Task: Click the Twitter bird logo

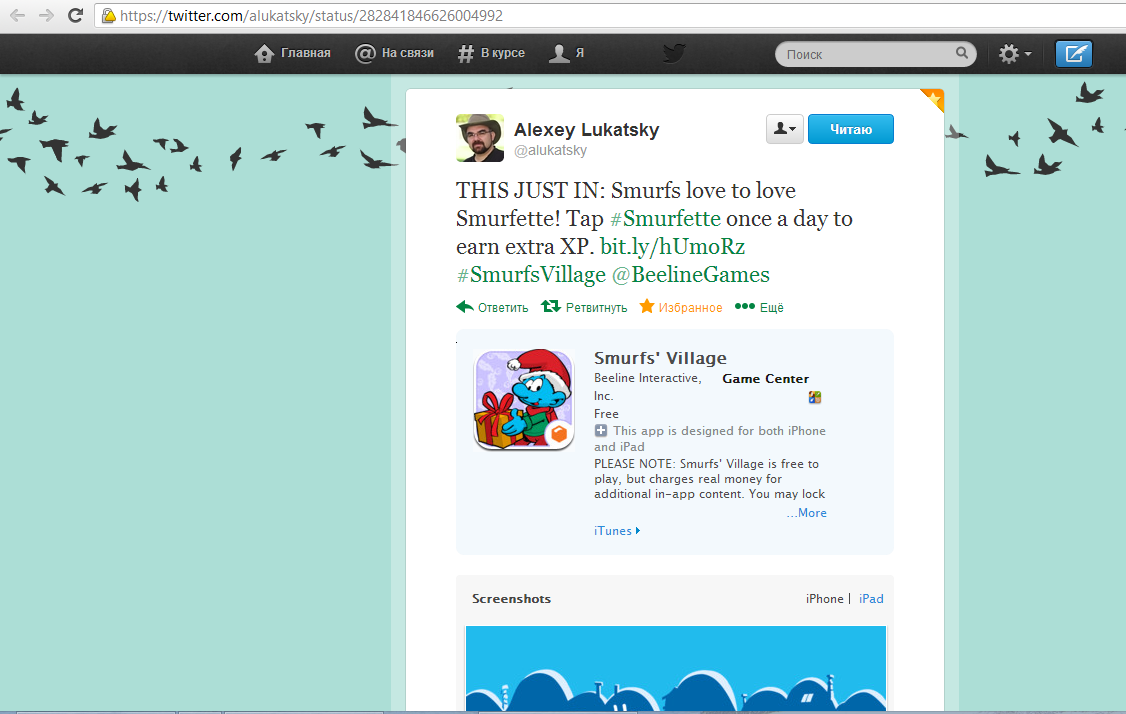Action: click(674, 53)
